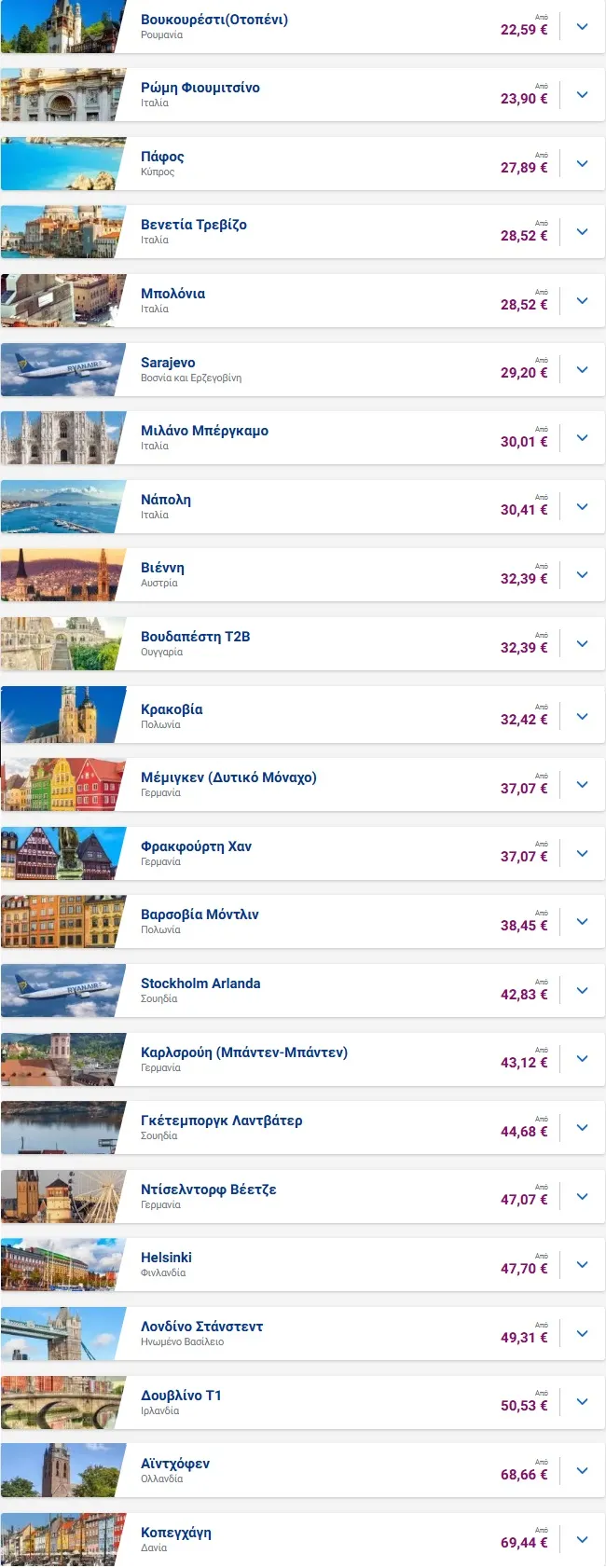Open Βουδαπέστη T2B destination

tap(195, 637)
